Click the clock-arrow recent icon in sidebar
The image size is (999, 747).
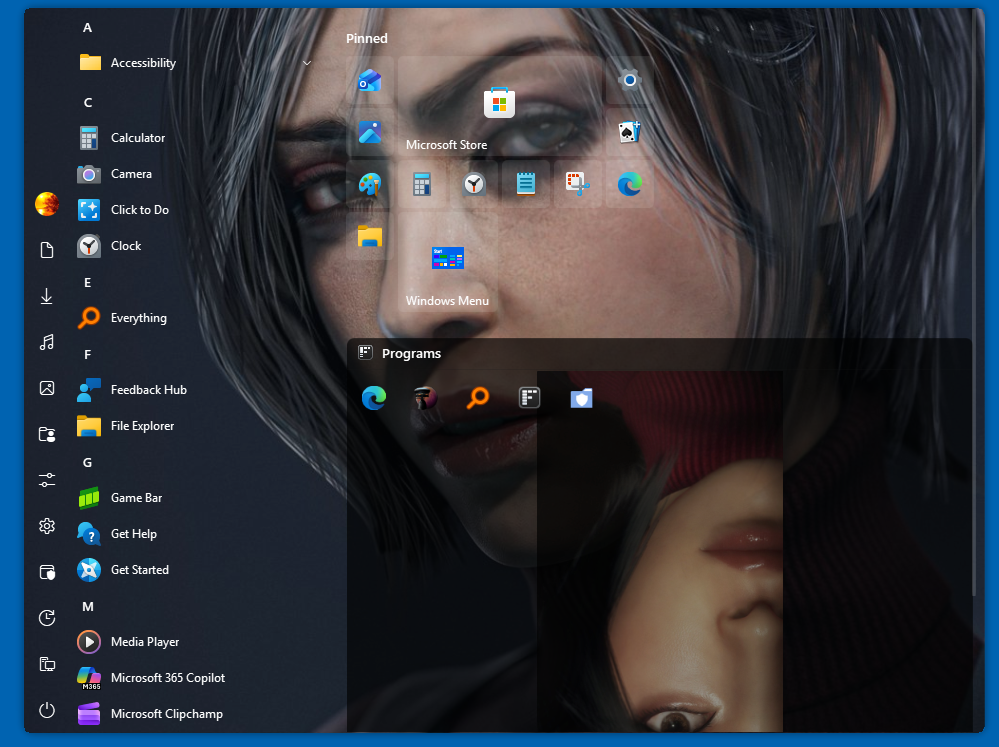[x=47, y=618]
